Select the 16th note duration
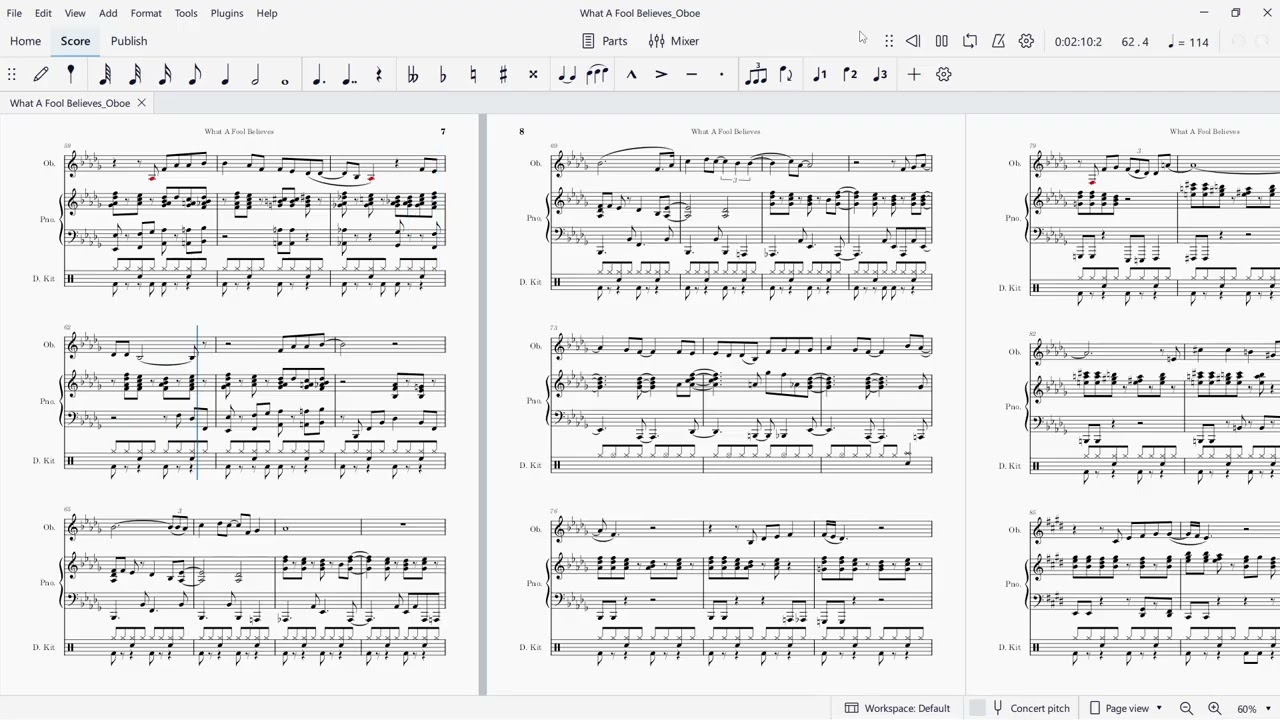 tap(165, 74)
